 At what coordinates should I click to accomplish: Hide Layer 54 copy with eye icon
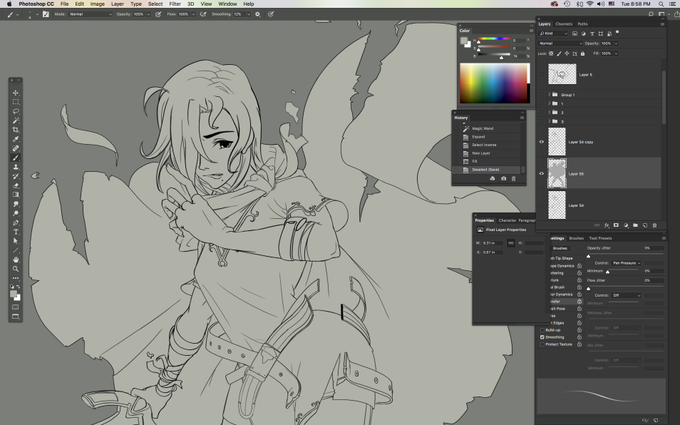click(541, 142)
